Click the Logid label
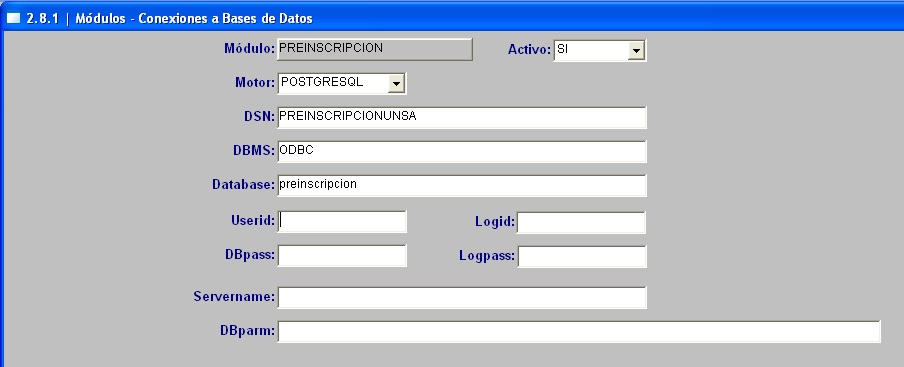 pyautogui.click(x=495, y=222)
